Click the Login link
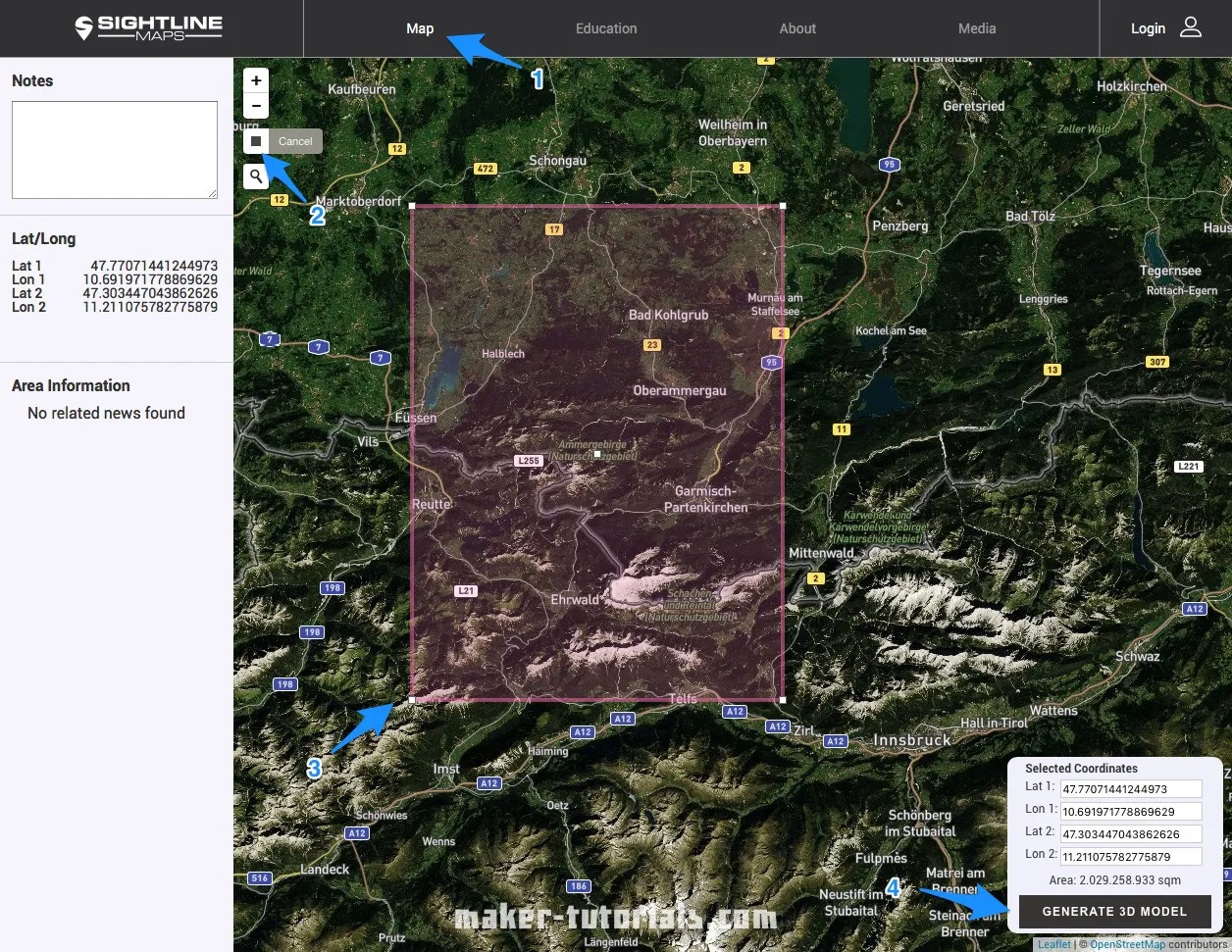The width and height of the screenshot is (1232, 952). [1148, 28]
